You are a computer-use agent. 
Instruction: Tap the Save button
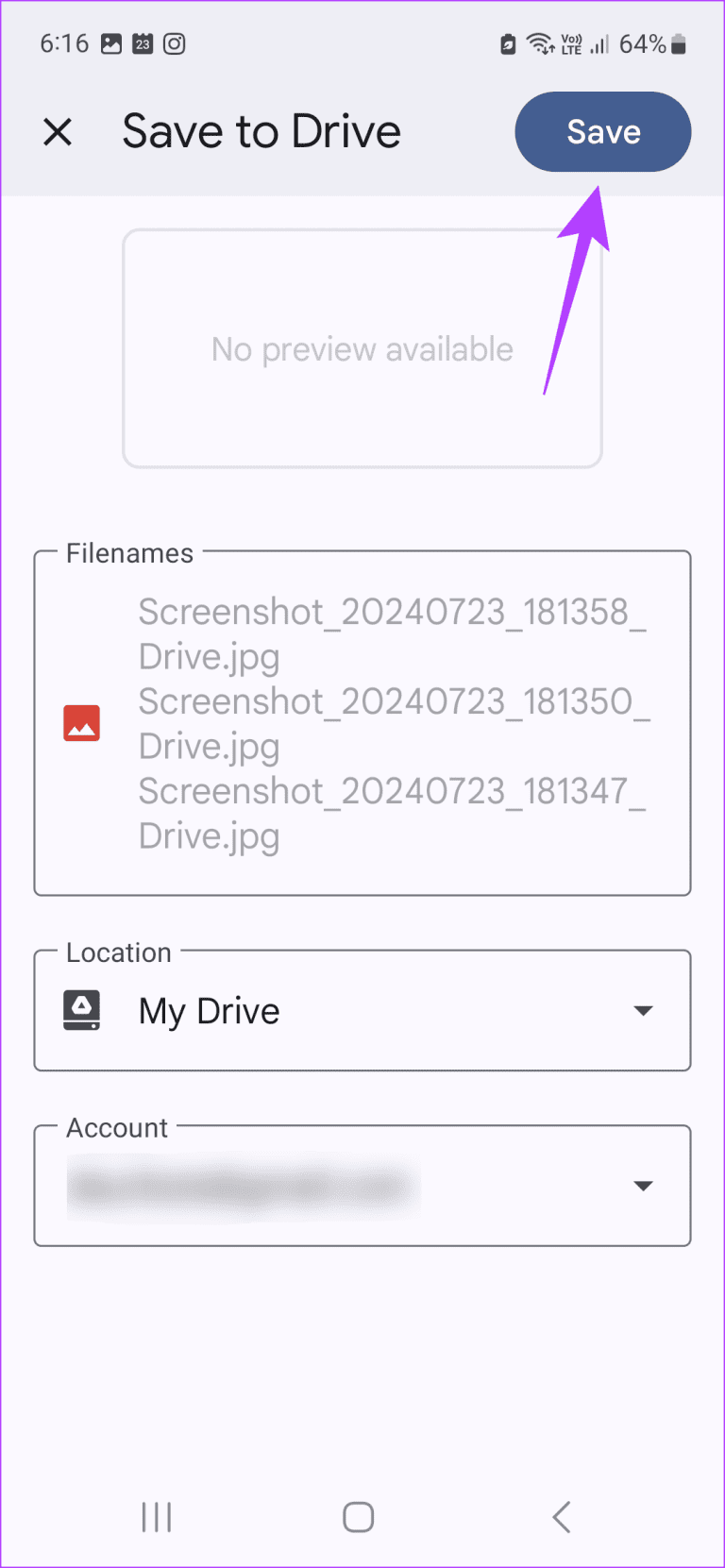[x=602, y=132]
